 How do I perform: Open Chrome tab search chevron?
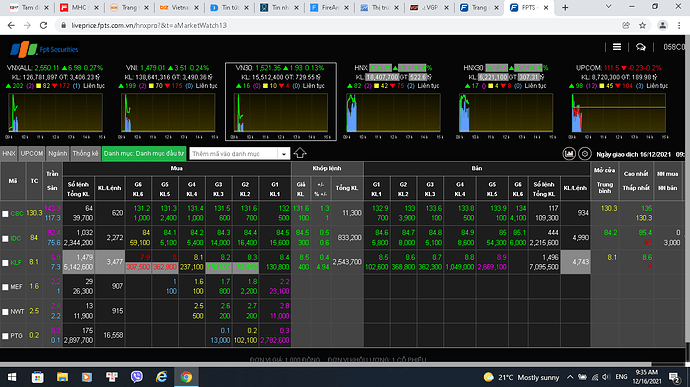609,7
